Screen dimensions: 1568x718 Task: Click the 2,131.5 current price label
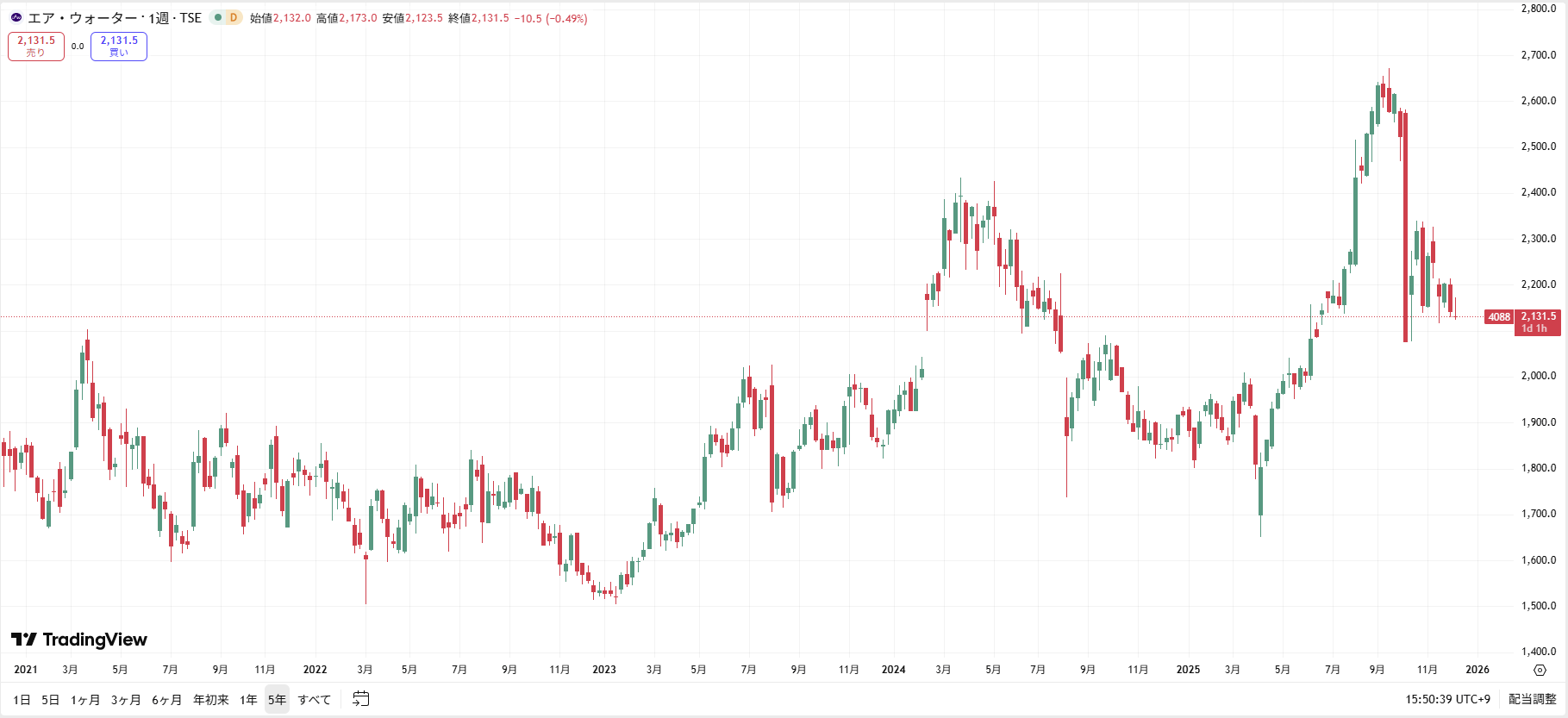[x=1538, y=317]
